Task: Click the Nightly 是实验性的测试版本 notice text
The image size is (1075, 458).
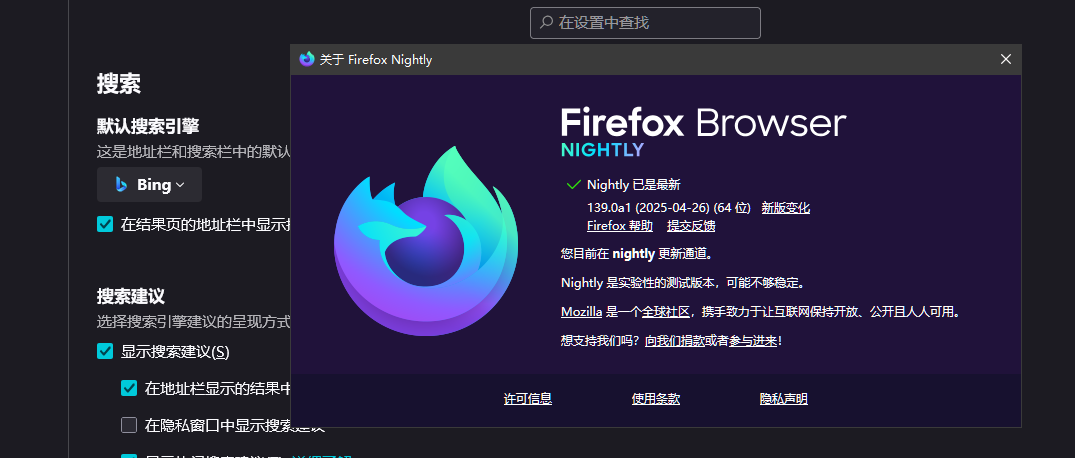Action: (683, 282)
